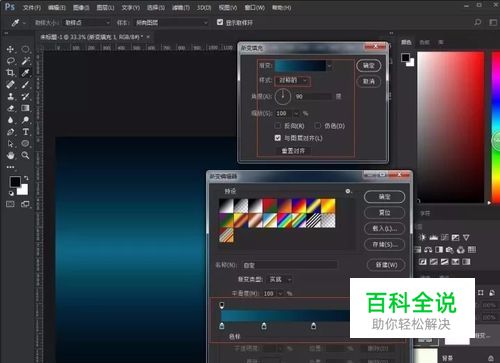Select the Hand tool
Viewport: 500px width, 363px height.
click(x=10, y=155)
